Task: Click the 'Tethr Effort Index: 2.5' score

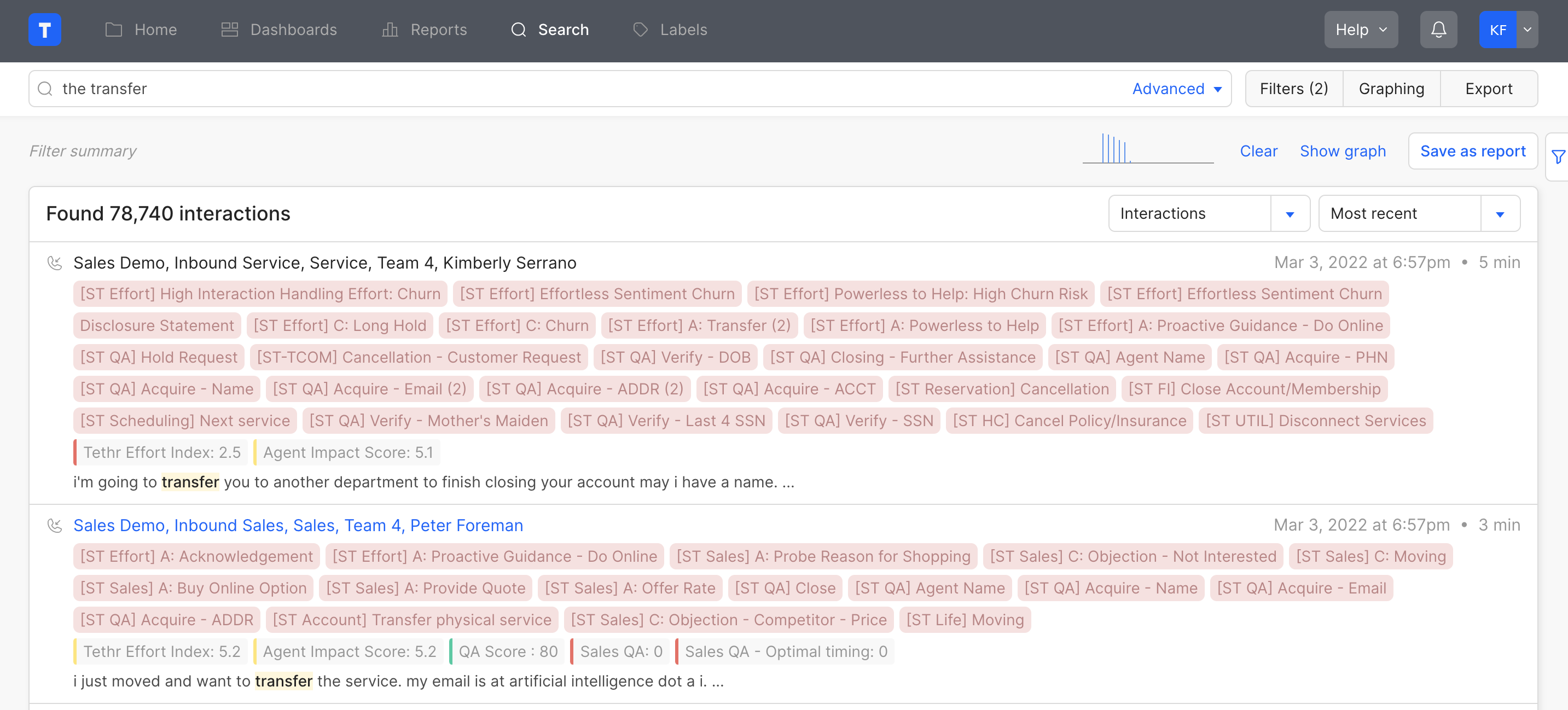Action: 161,452
